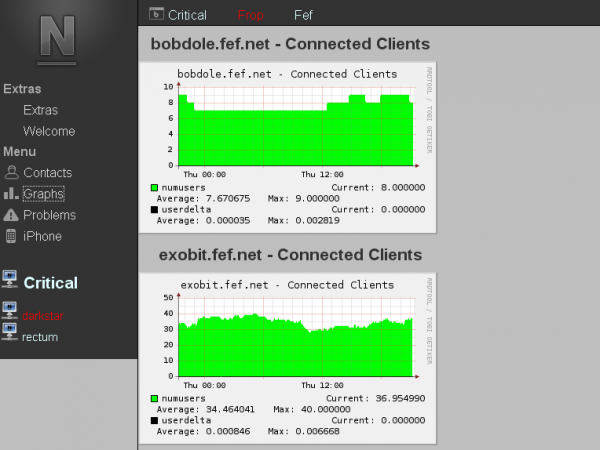The width and height of the screenshot is (600, 450).
Task: Click the rectum host computer icon
Action: click(x=10, y=337)
